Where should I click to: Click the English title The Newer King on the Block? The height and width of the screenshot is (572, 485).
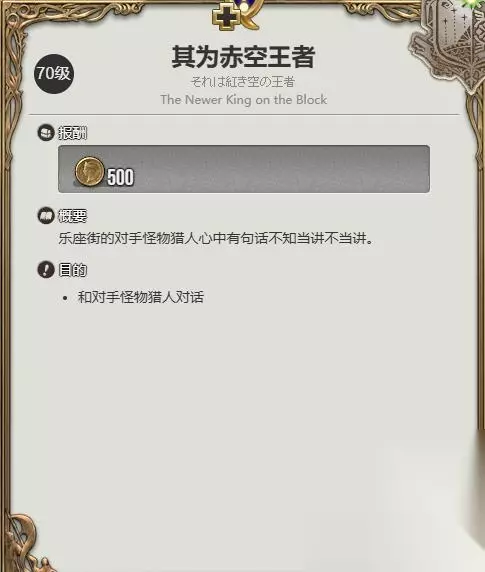[x=244, y=100]
